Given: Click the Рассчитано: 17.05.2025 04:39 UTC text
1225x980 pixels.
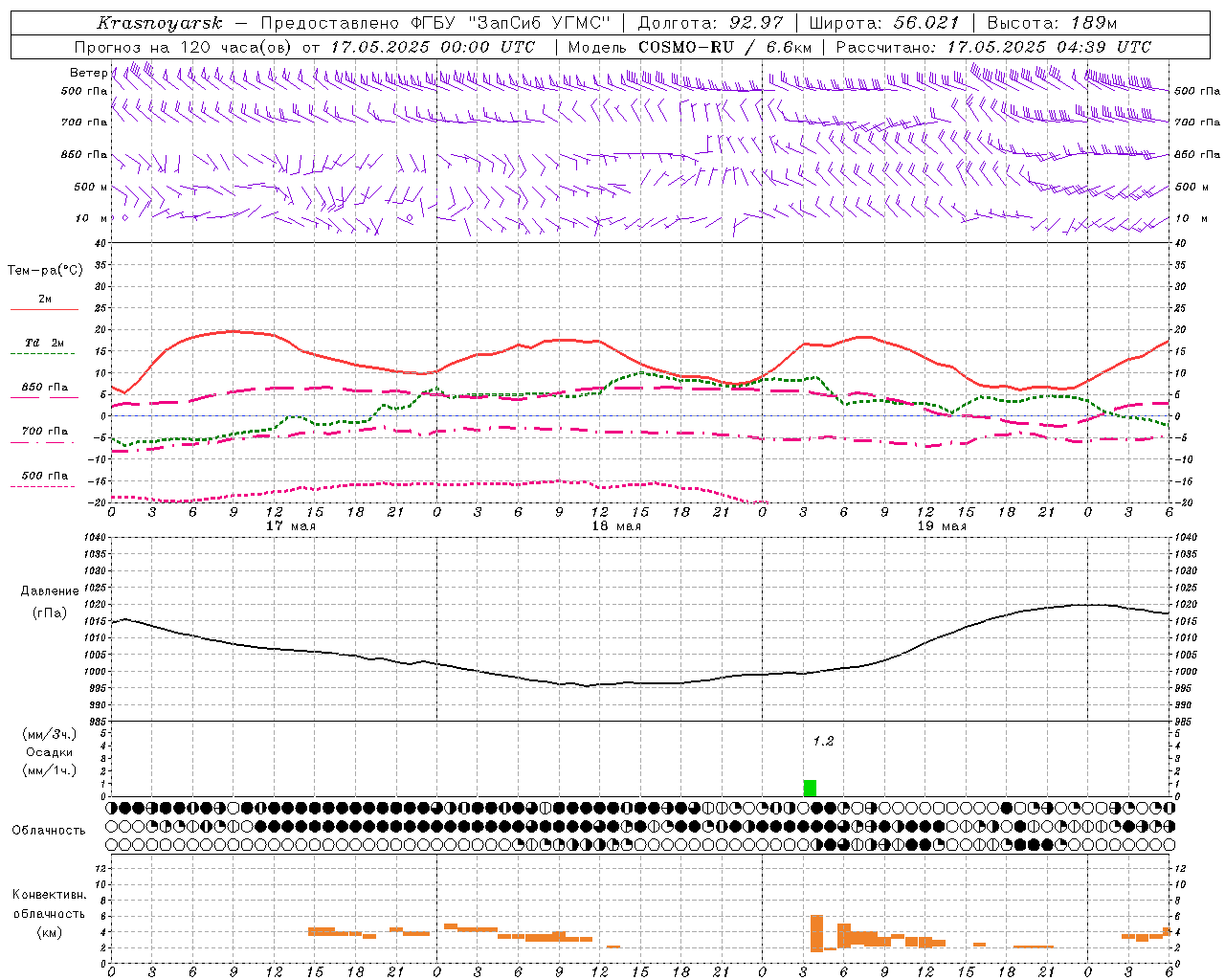Looking at the screenshot, I should pyautogui.click(x=993, y=47).
